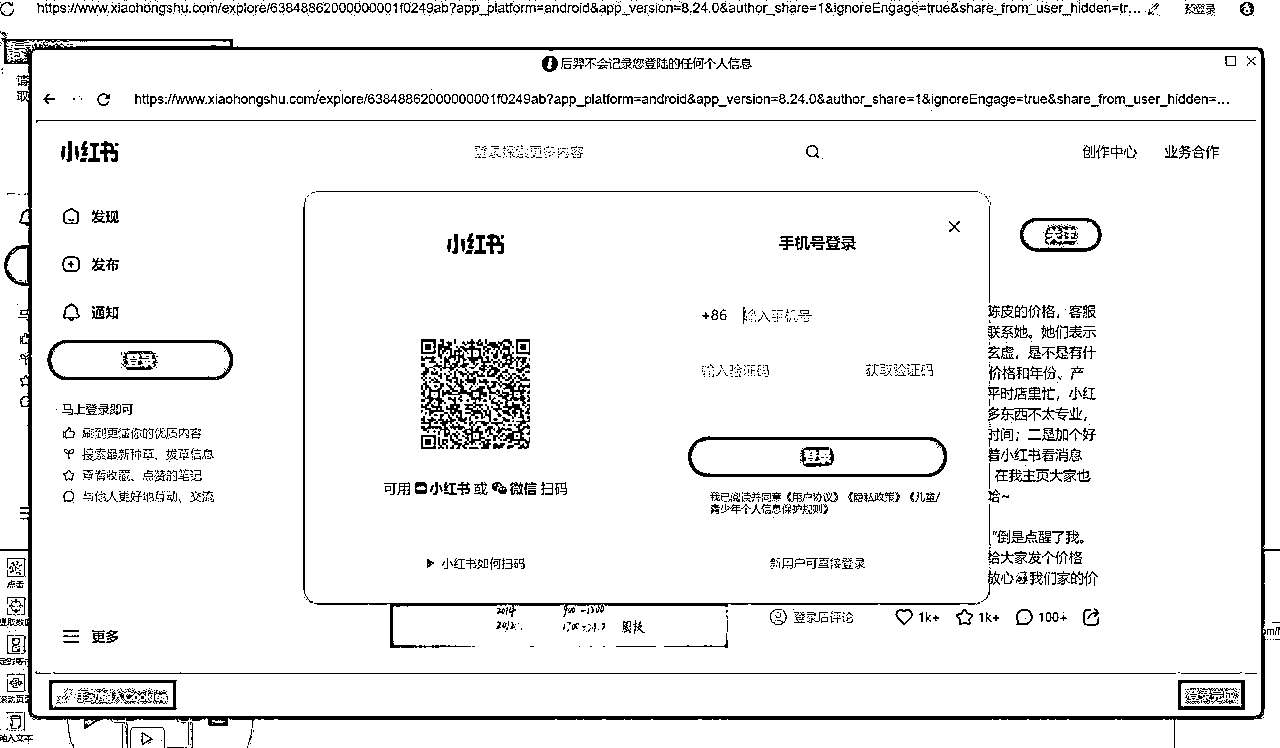Click the 更多 hamburger icon
Image resolution: width=1280 pixels, height=748 pixels.
(x=70, y=636)
